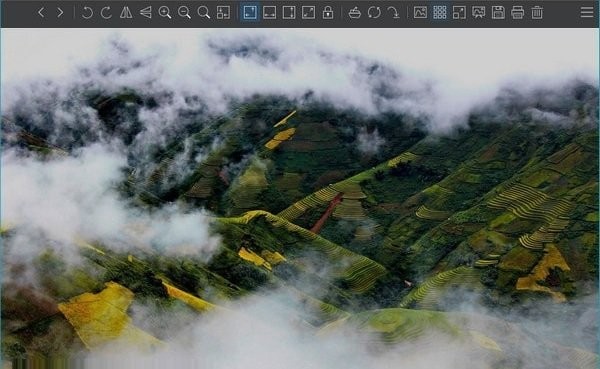The image size is (600, 369).
Task: Rotate the image clockwise
Action: [106, 13]
